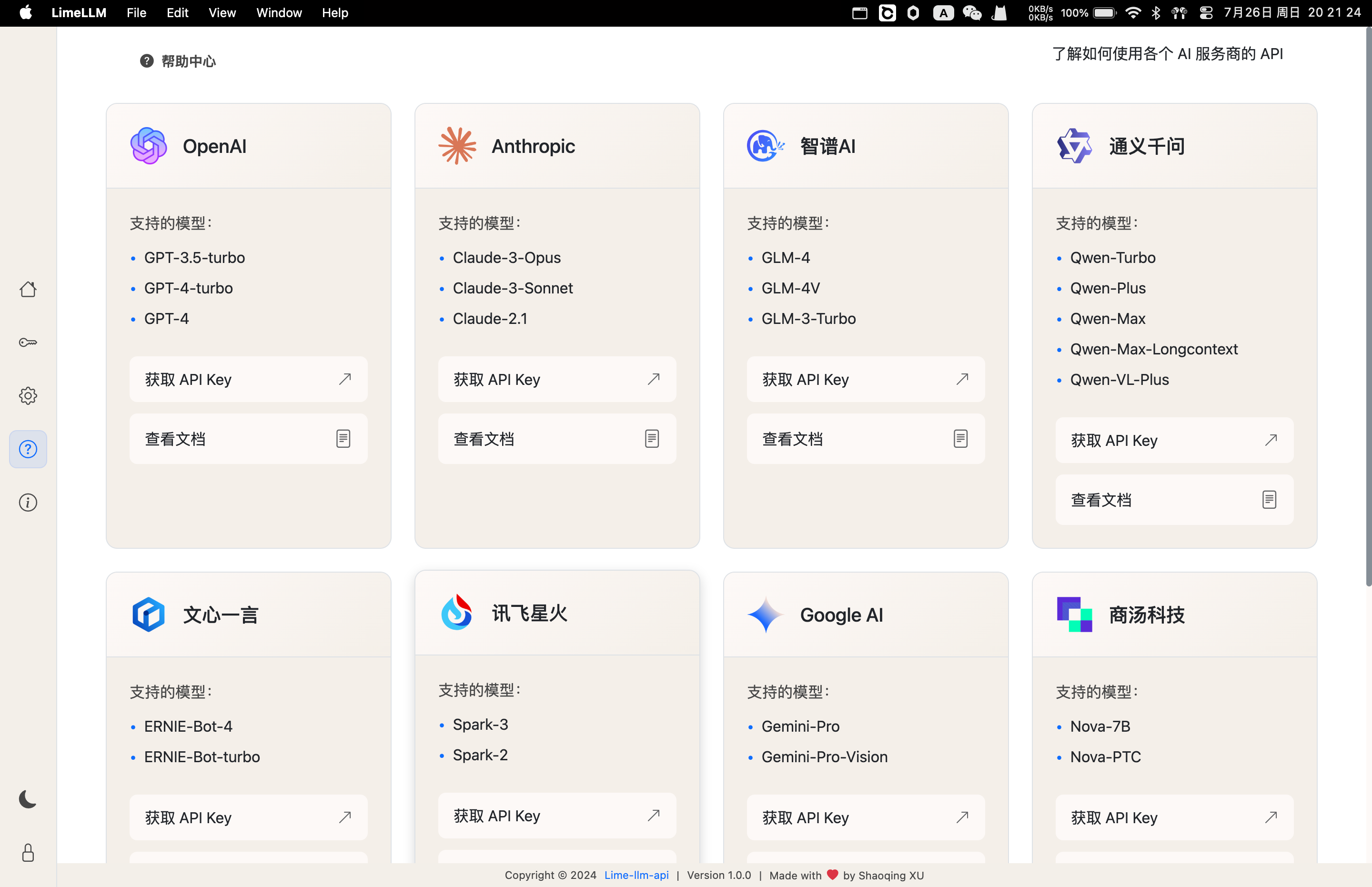The image size is (1372, 887).
Task: Open the Window menu
Action: (279, 13)
